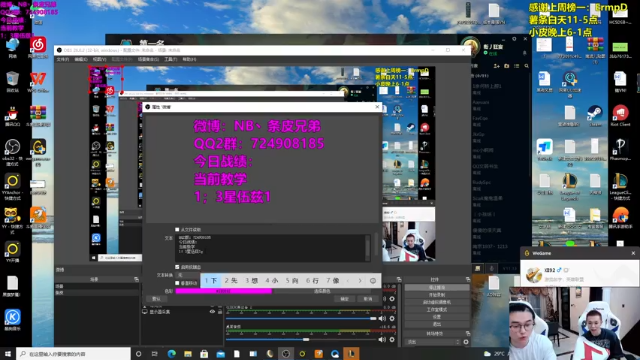The width and height of the screenshot is (640, 360).
Task: Click 选择颜色 button
Action: pos(322,291)
